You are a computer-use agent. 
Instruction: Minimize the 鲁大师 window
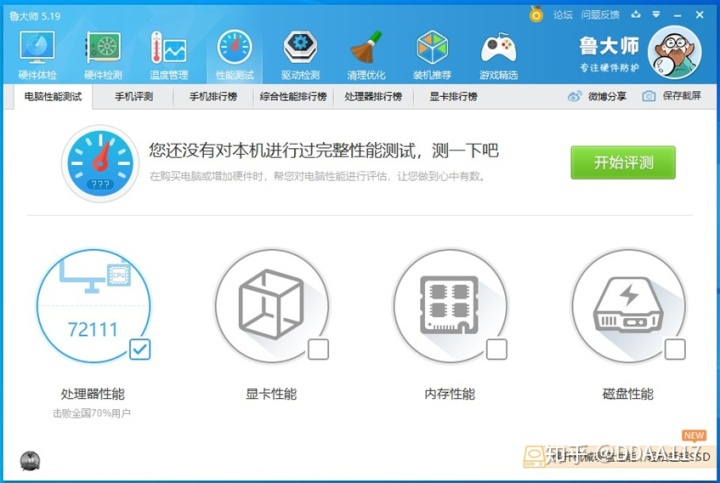pyautogui.click(x=678, y=15)
